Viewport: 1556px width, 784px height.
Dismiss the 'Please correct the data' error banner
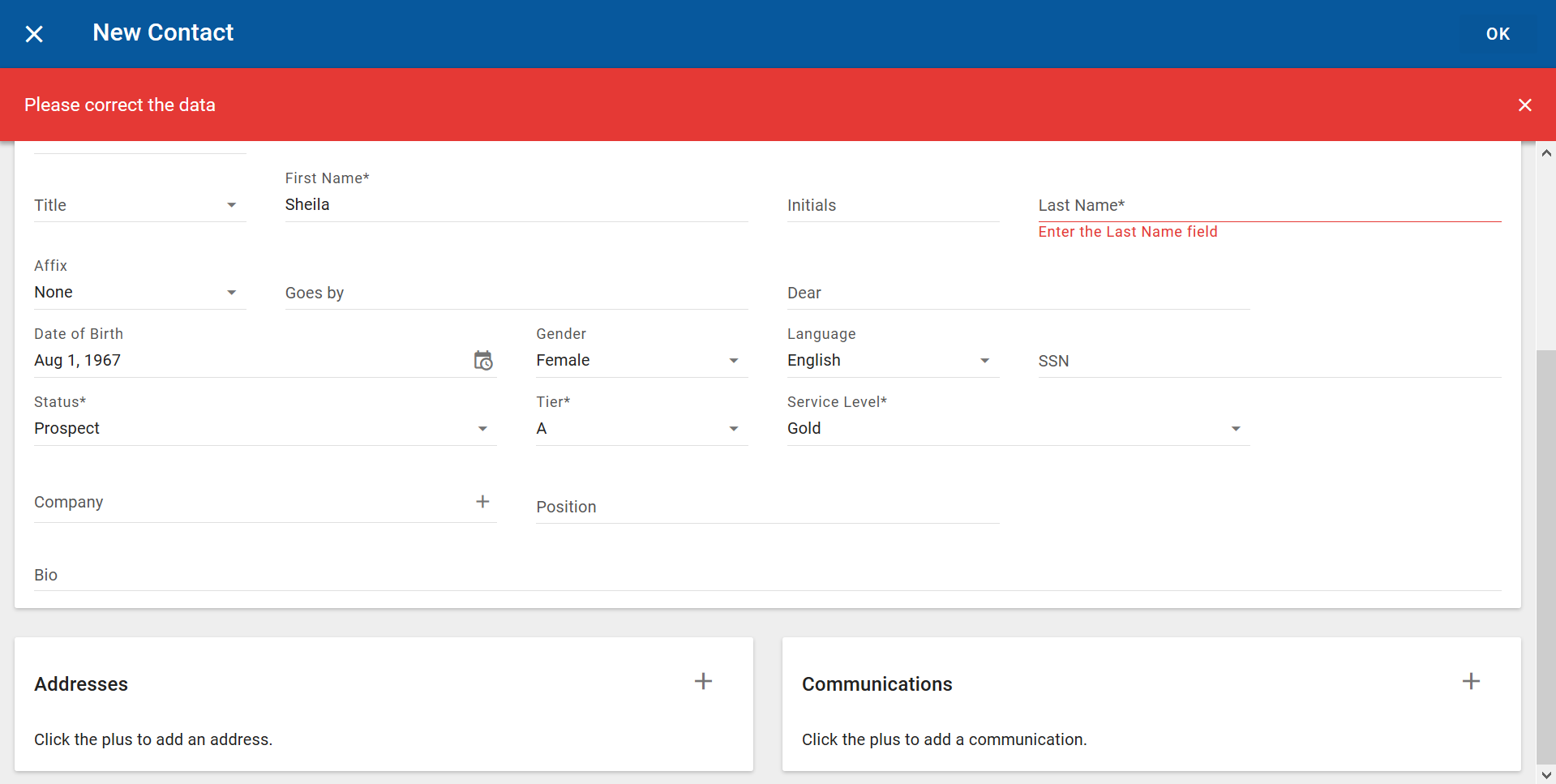tap(1524, 105)
